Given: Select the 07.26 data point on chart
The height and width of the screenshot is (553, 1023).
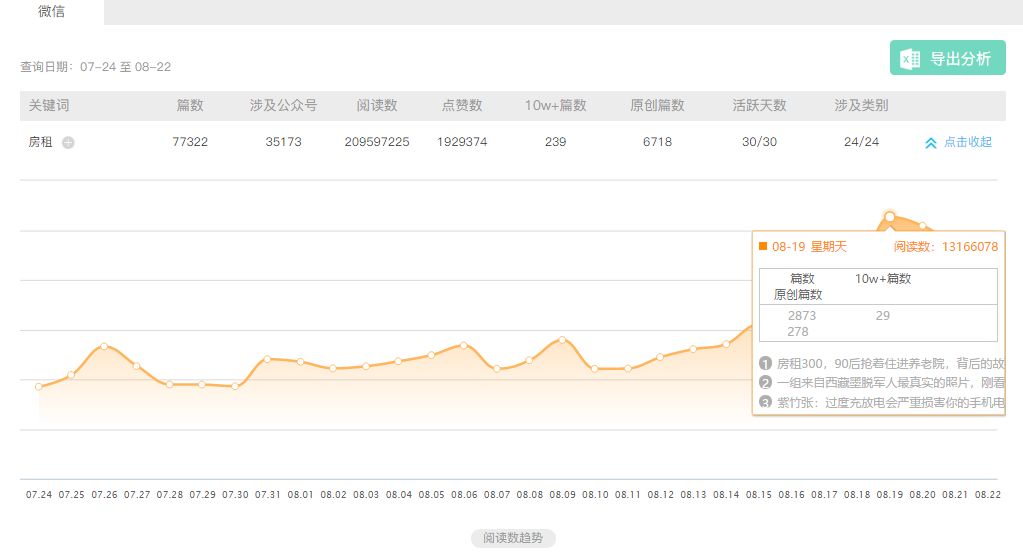Looking at the screenshot, I should click(x=104, y=346).
